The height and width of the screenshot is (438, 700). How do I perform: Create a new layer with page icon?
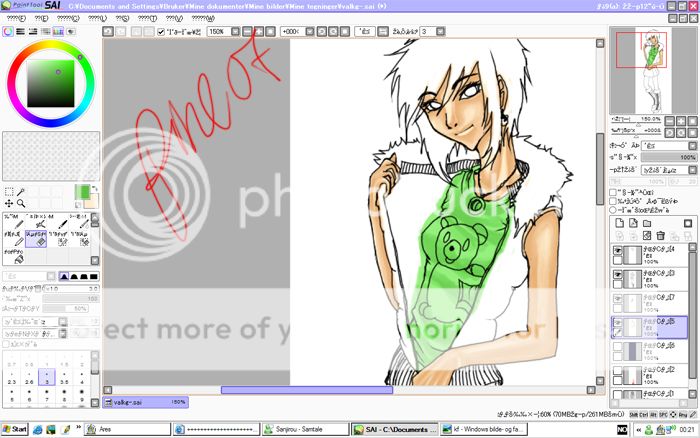pos(619,222)
